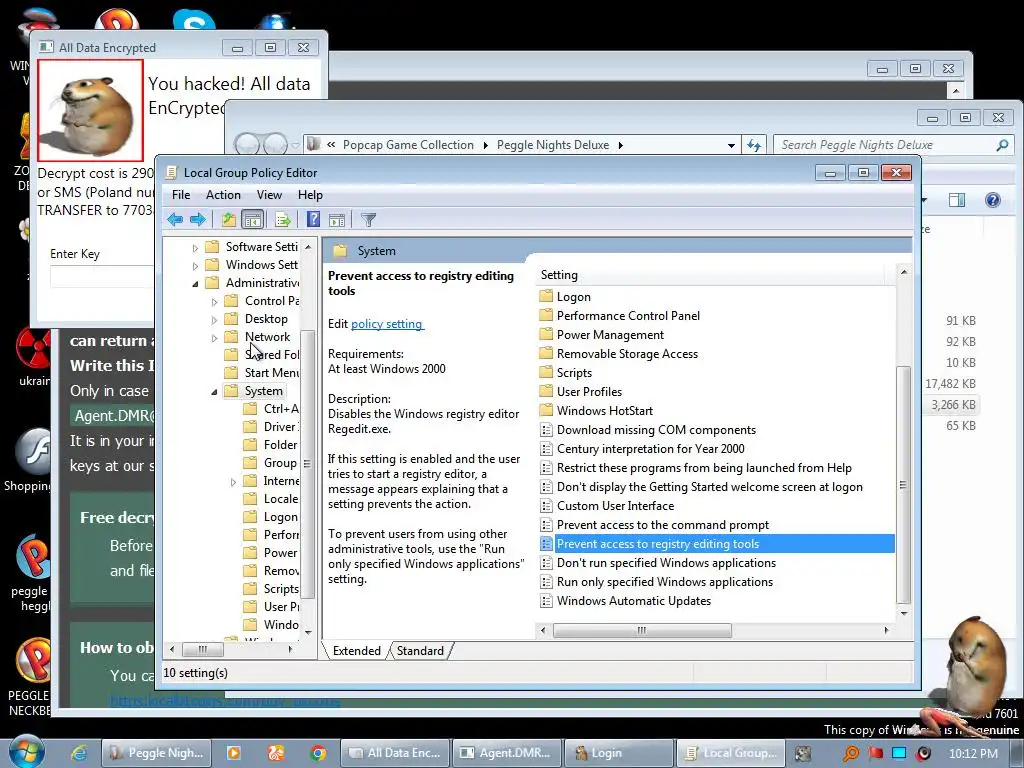The width and height of the screenshot is (1024, 768).
Task: Click the tree pane vertical scrollbar
Action: point(308,464)
